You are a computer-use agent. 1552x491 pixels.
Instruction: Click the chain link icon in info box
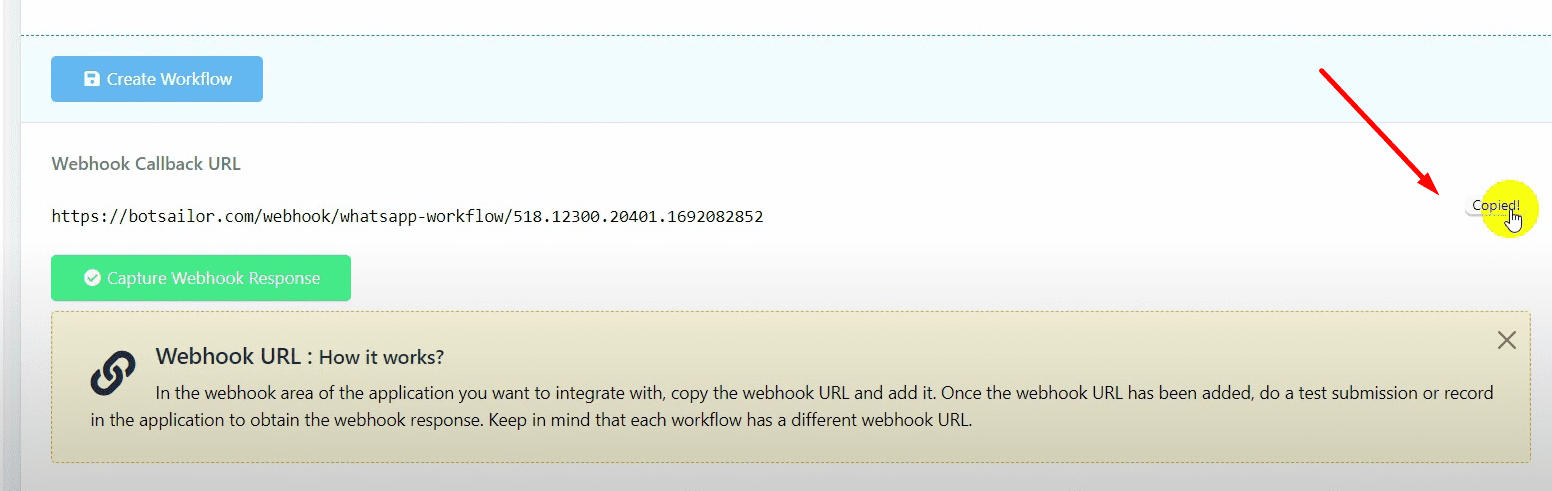tap(113, 372)
